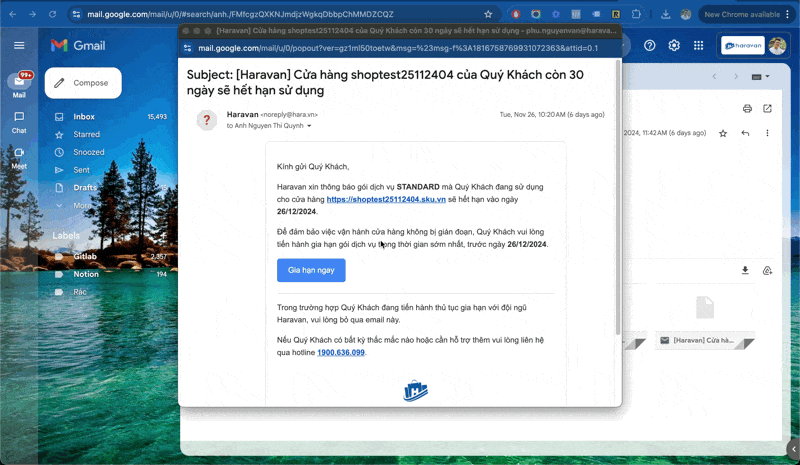Click main Chrome address bar

pyautogui.click(x=286, y=14)
